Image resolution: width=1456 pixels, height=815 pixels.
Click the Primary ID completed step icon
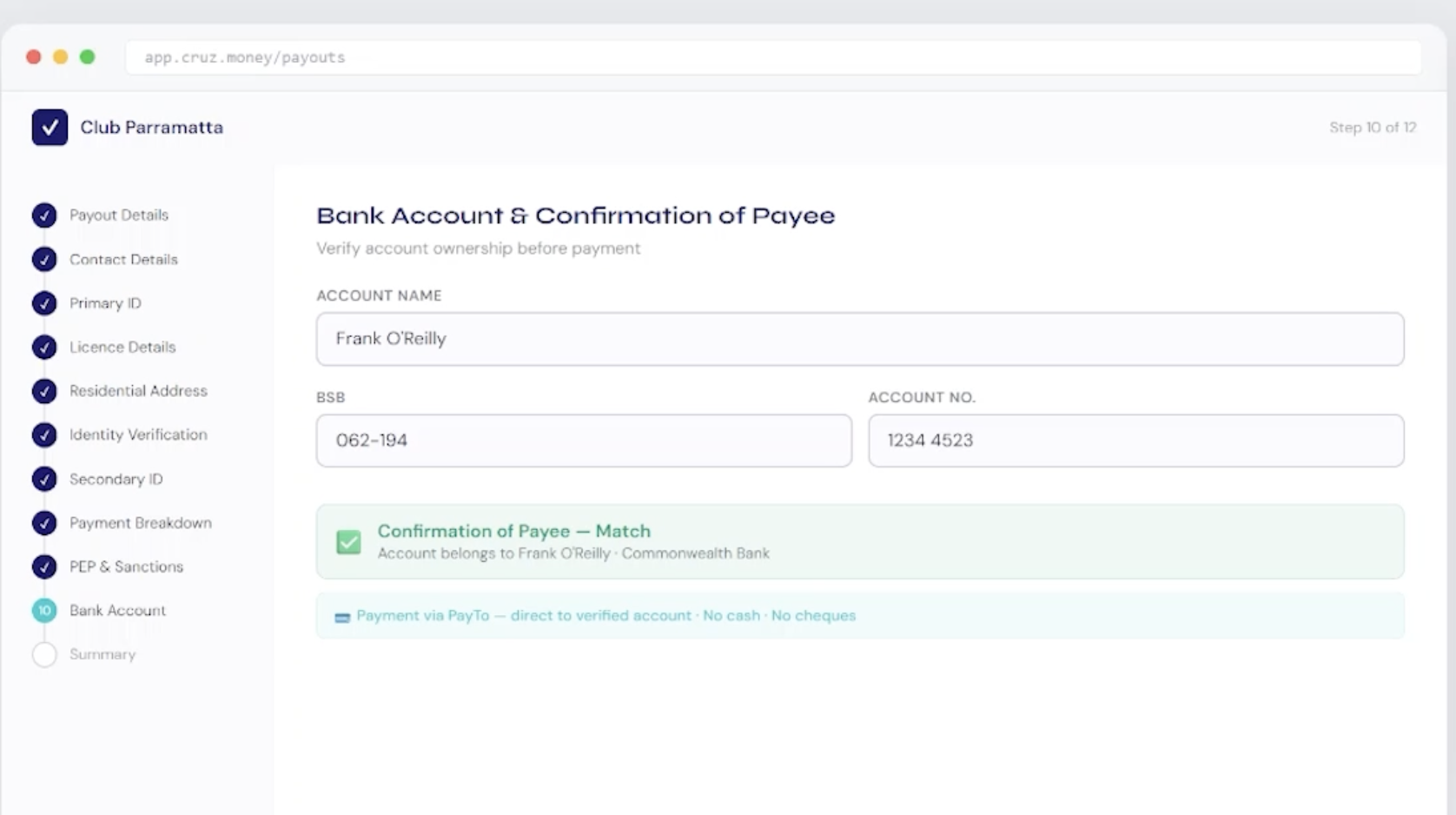coord(44,303)
